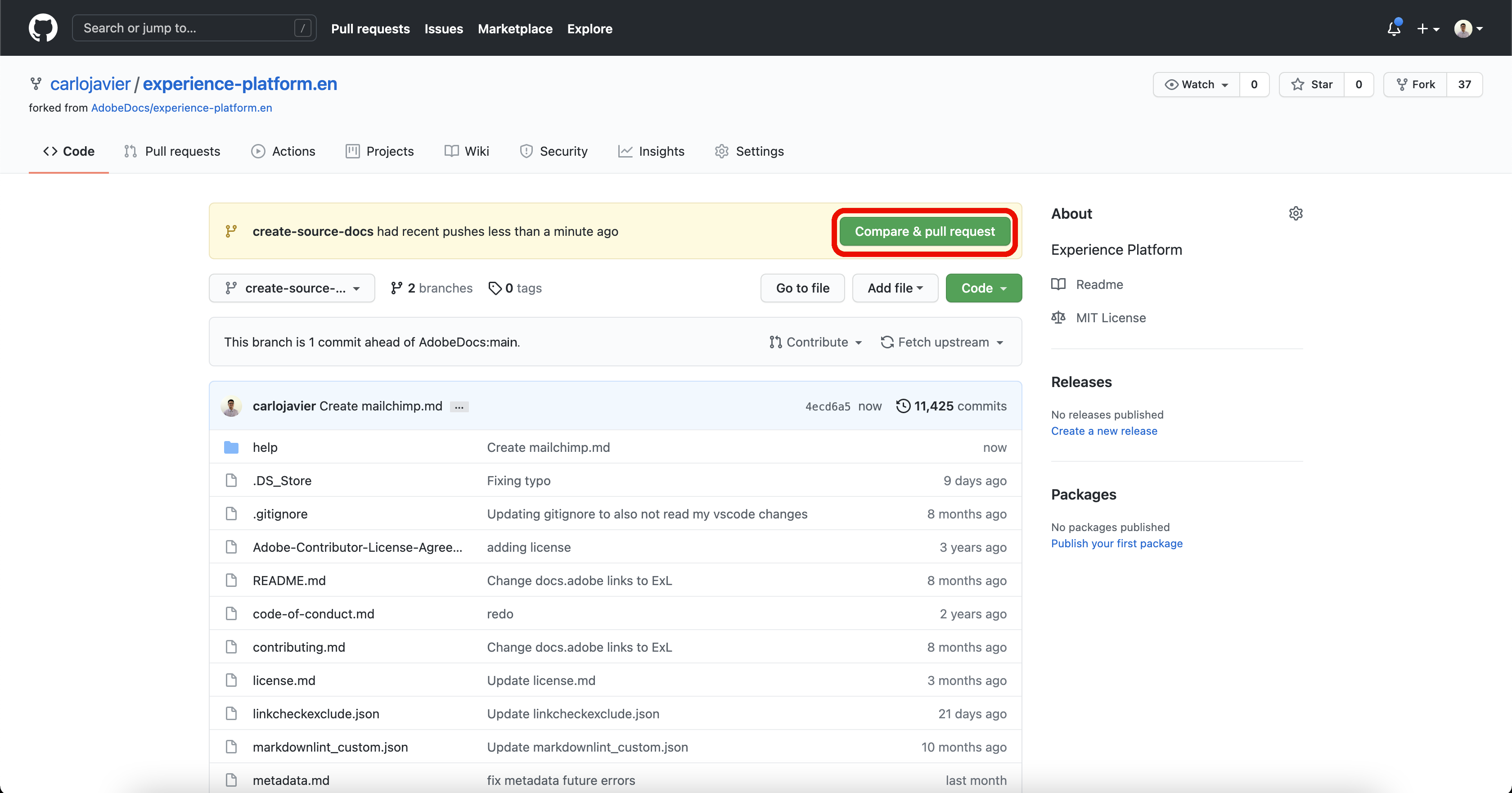Star this repository

[x=1312, y=85]
